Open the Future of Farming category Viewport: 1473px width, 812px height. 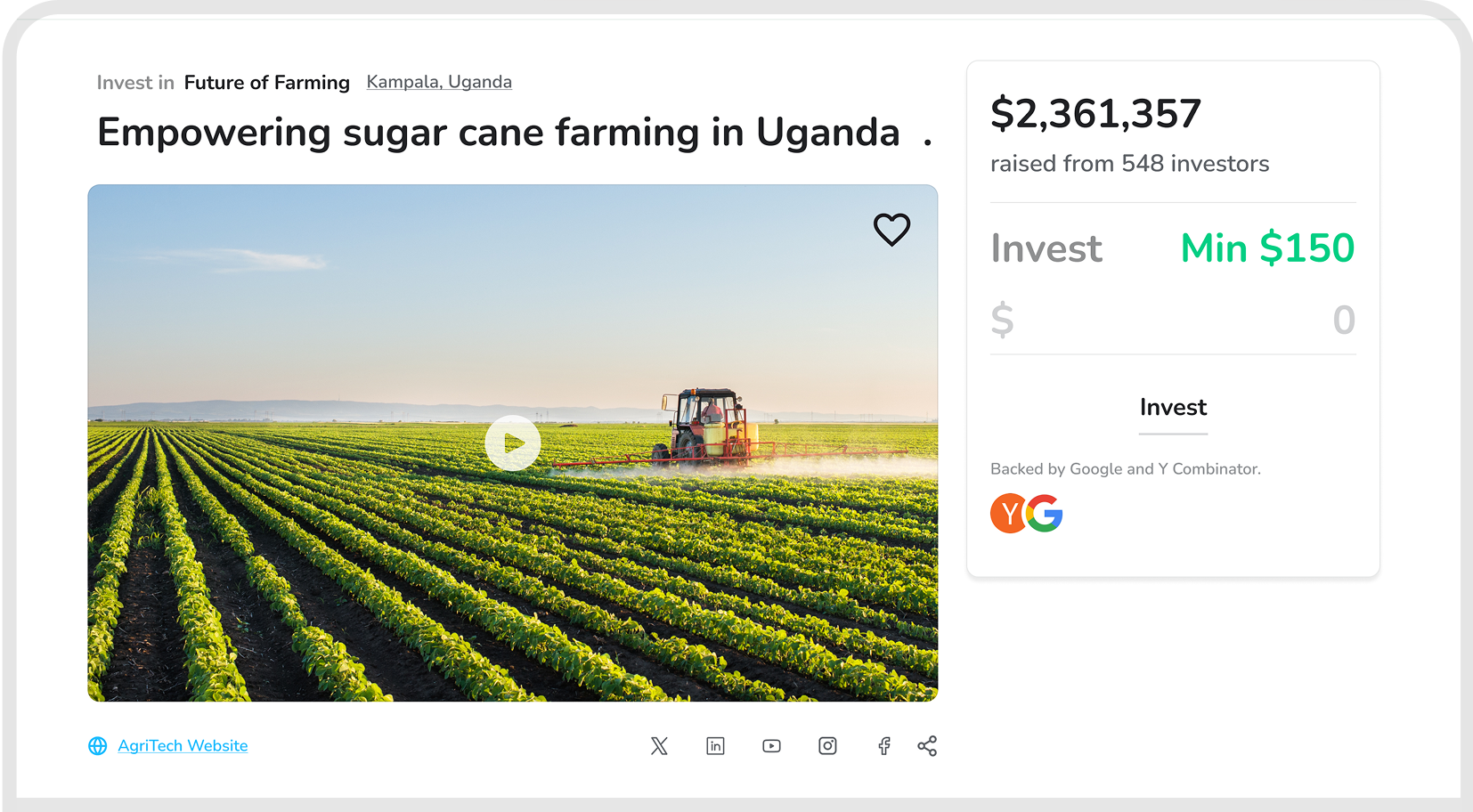tap(266, 83)
